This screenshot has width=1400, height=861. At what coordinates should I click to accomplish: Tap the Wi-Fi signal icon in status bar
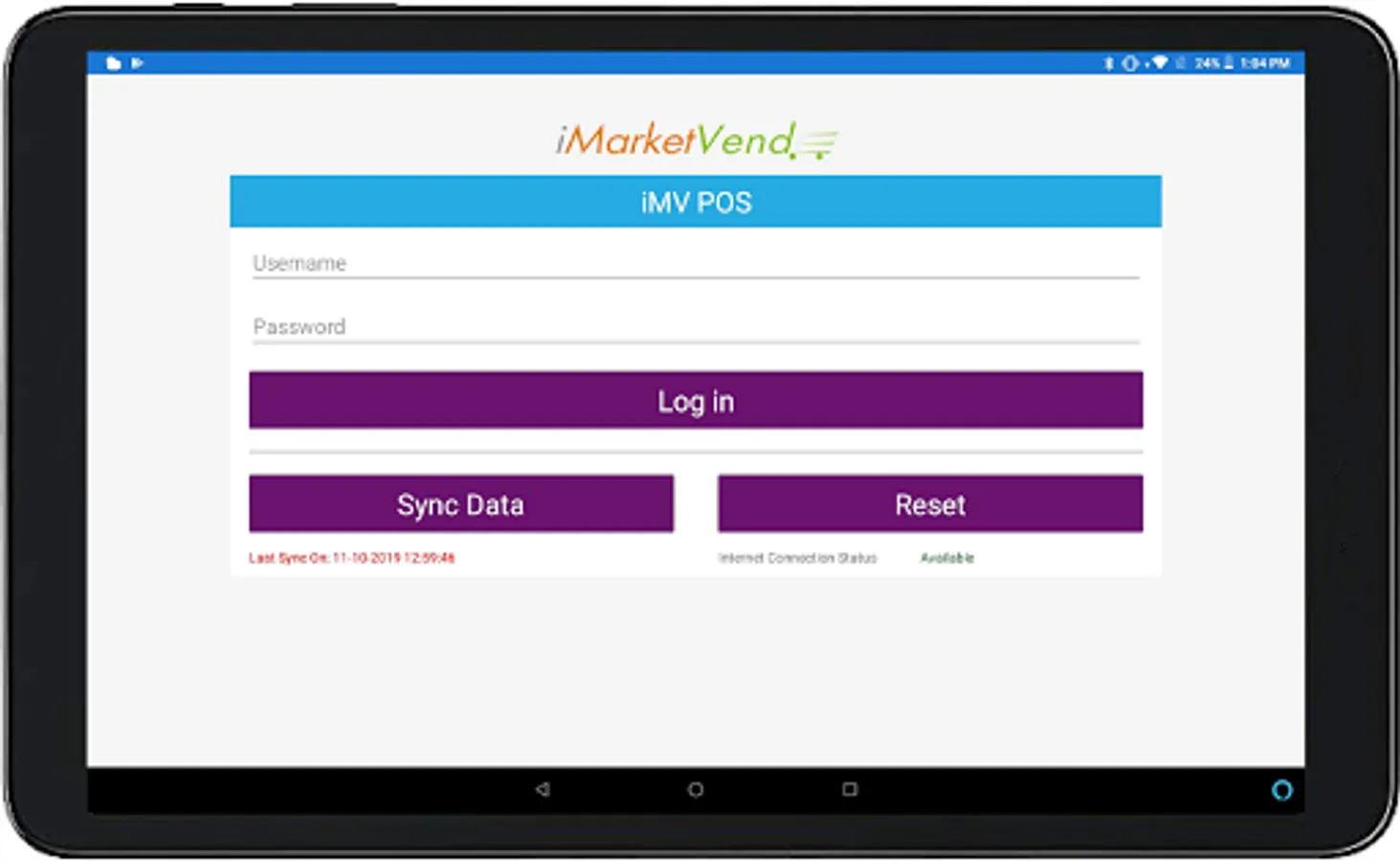pos(1160,63)
